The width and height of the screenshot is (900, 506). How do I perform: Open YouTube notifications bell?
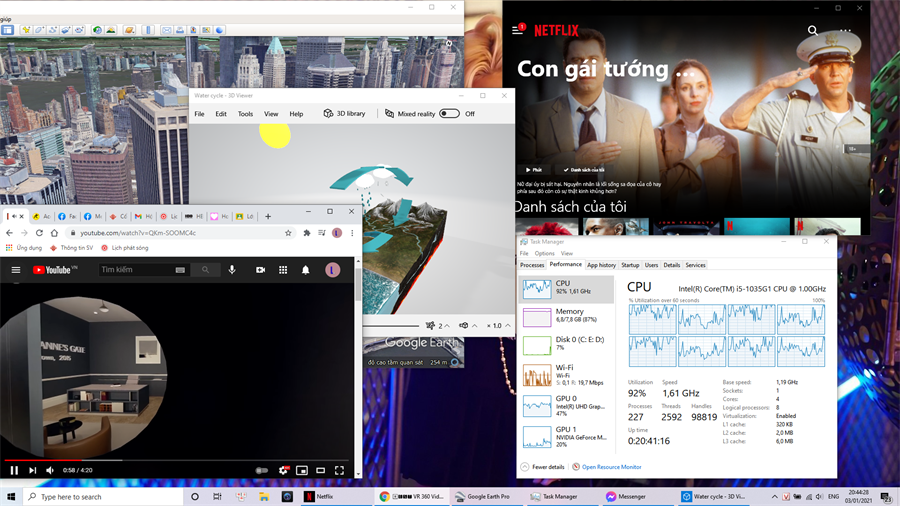pyautogui.click(x=305, y=270)
